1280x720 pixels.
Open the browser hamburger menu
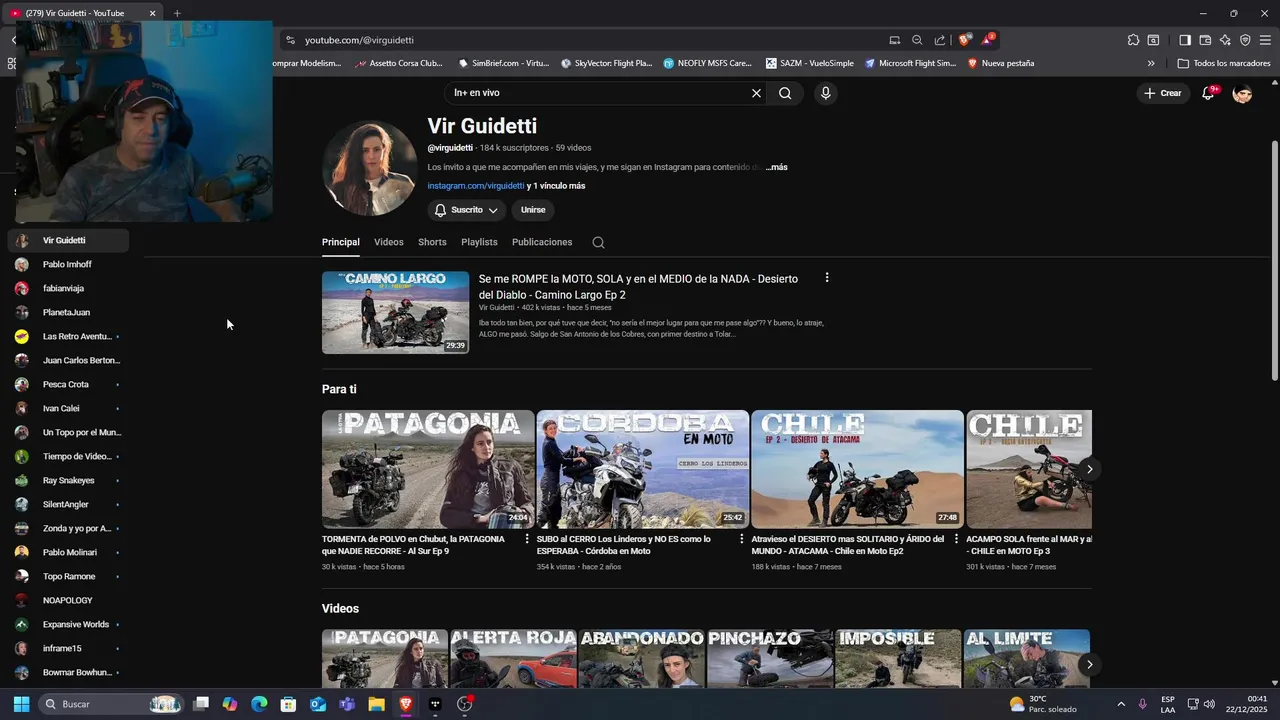[x=1265, y=40]
